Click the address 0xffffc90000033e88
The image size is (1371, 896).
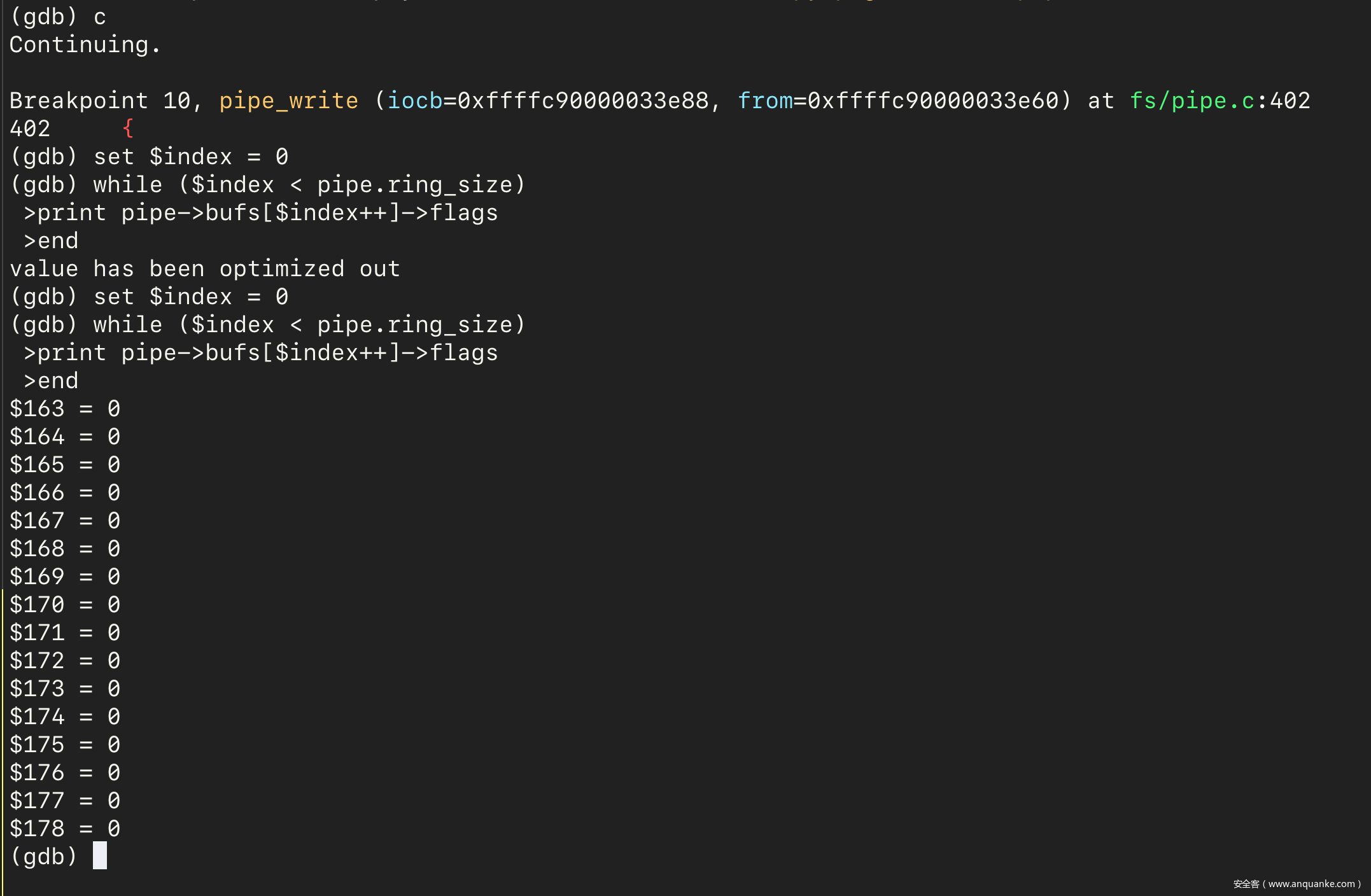pyautogui.click(x=582, y=101)
